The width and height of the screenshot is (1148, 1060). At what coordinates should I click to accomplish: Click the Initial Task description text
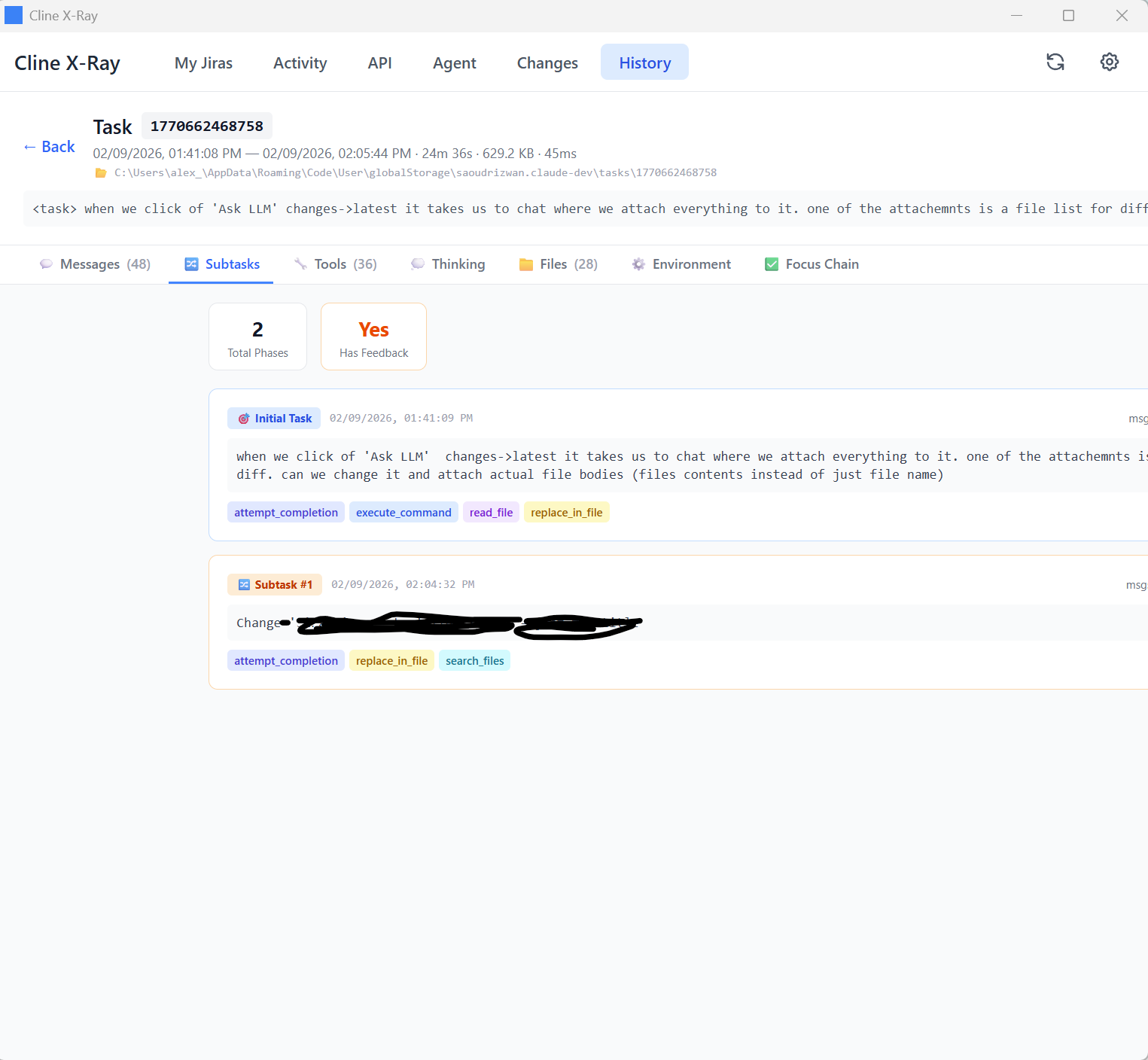click(691, 465)
